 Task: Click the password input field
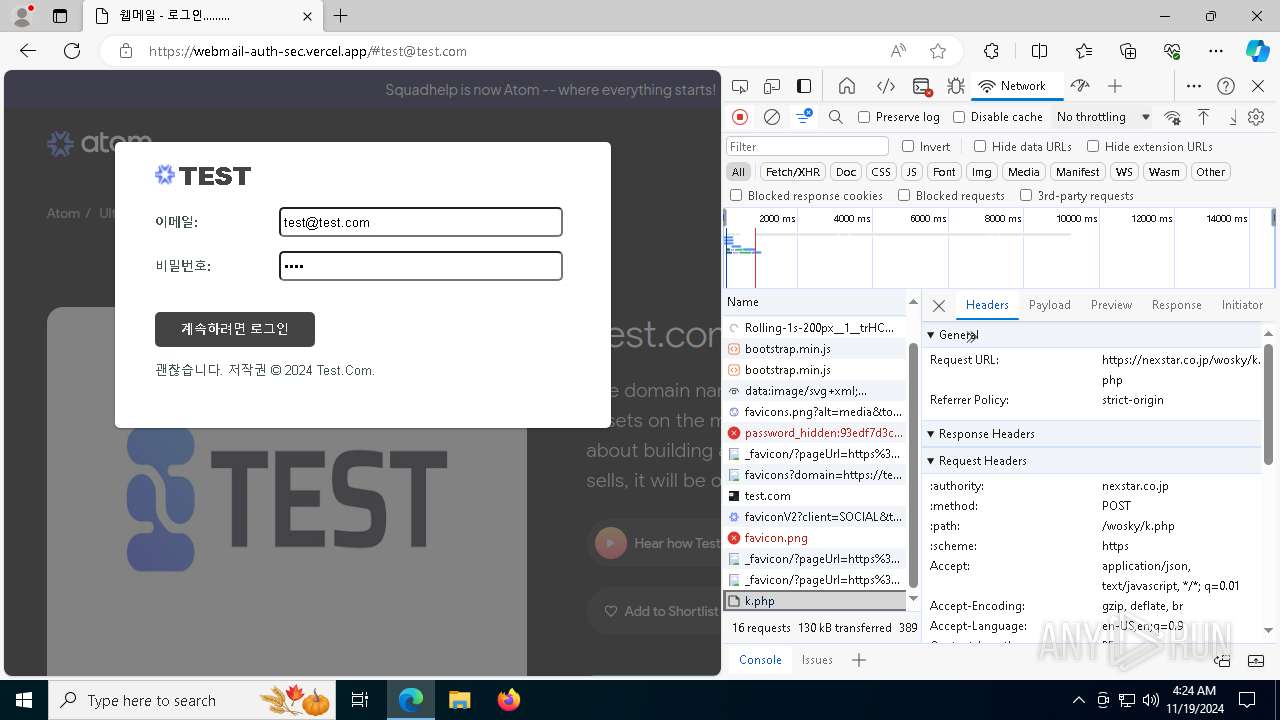(421, 266)
